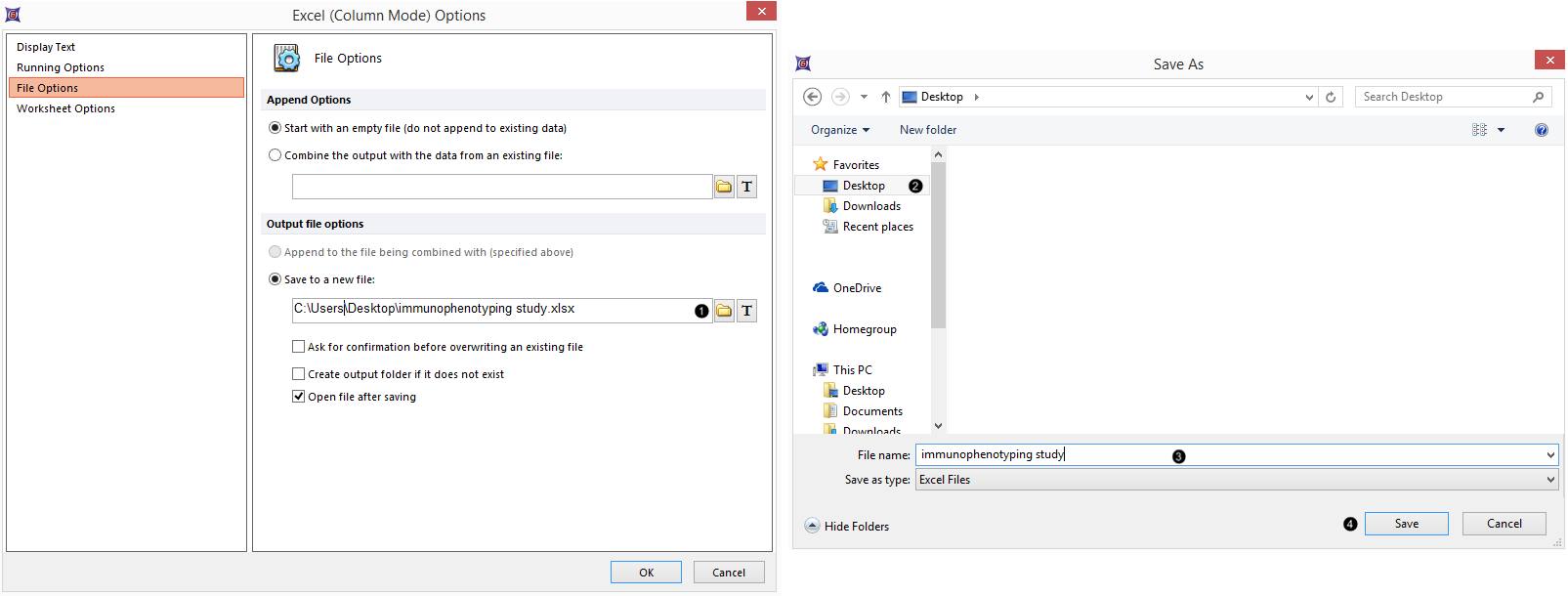Open Worksheet Options category
This screenshot has width=1568, height=596.
point(65,108)
